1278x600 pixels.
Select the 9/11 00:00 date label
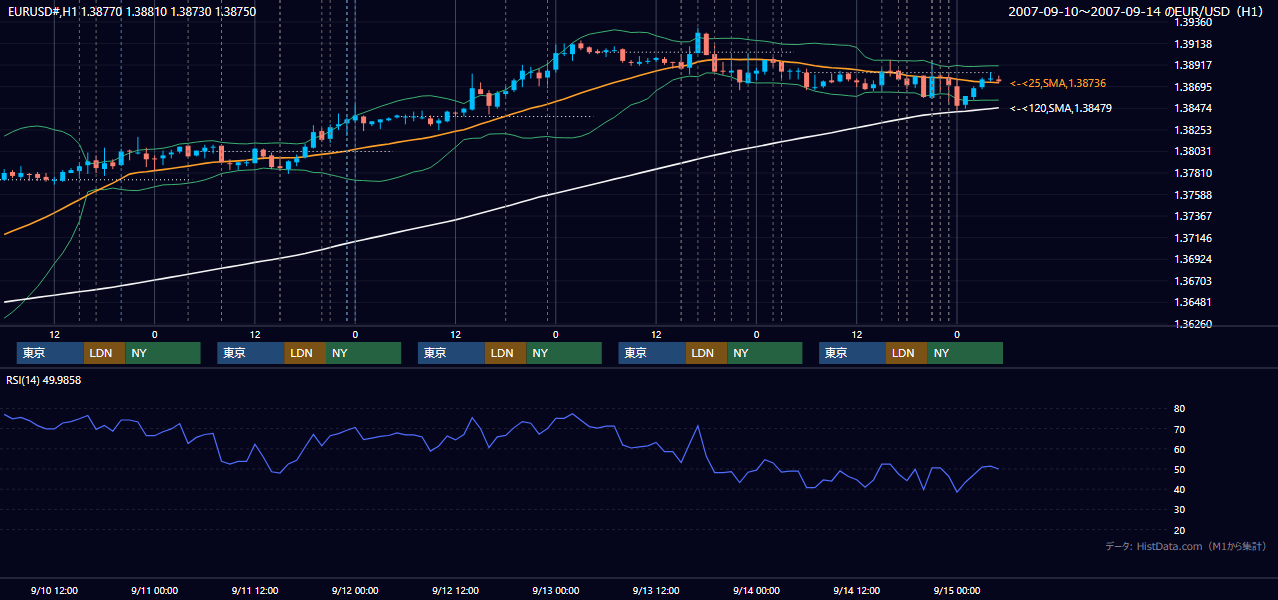click(154, 590)
